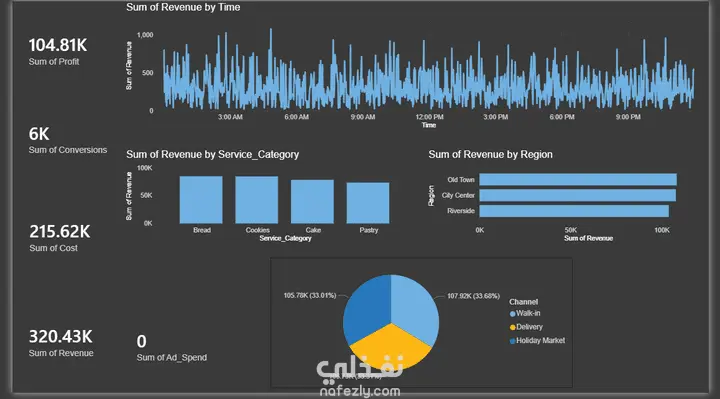This screenshot has width=720, height=399.
Task: Click the 6K Sum of Conversions card
Action: coord(68,140)
